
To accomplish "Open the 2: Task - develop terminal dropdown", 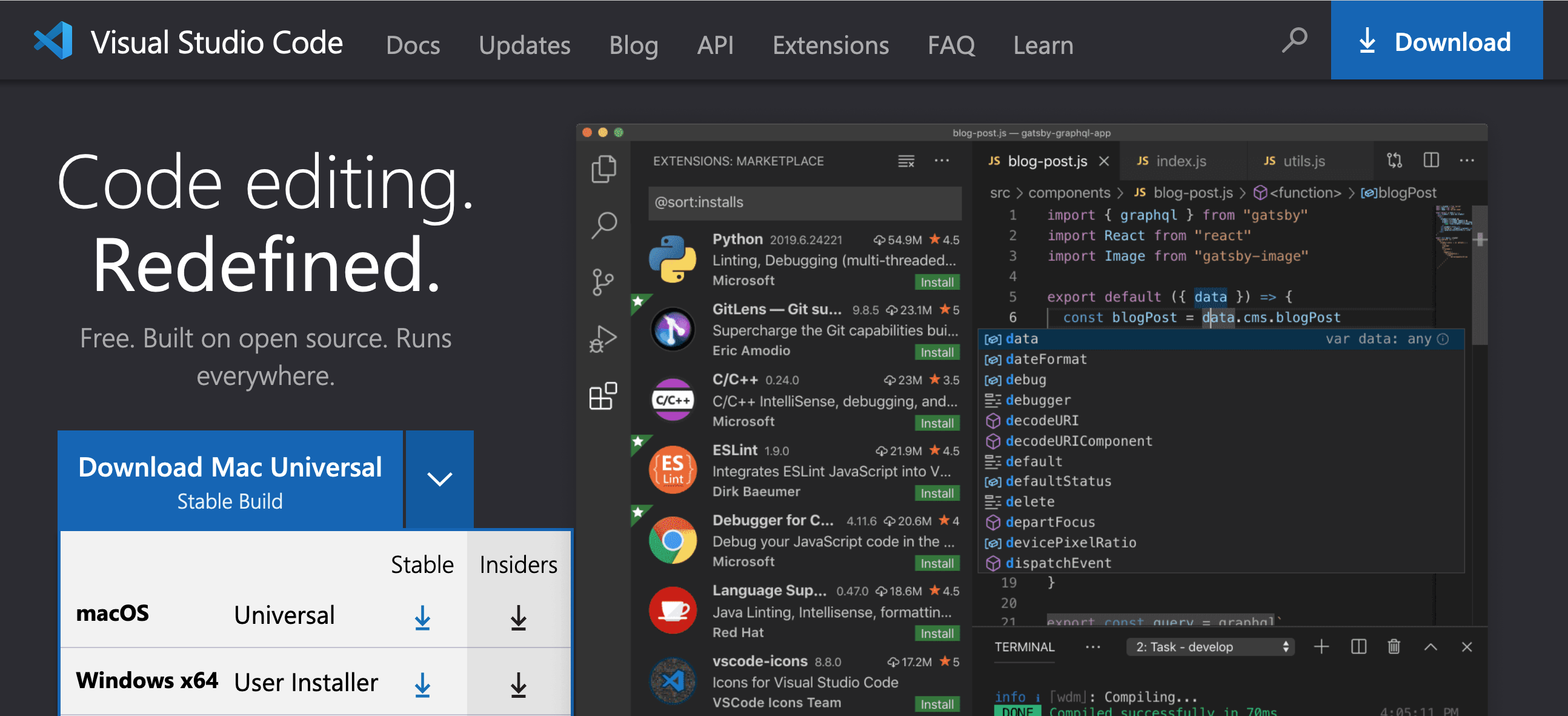I will (x=1210, y=647).
